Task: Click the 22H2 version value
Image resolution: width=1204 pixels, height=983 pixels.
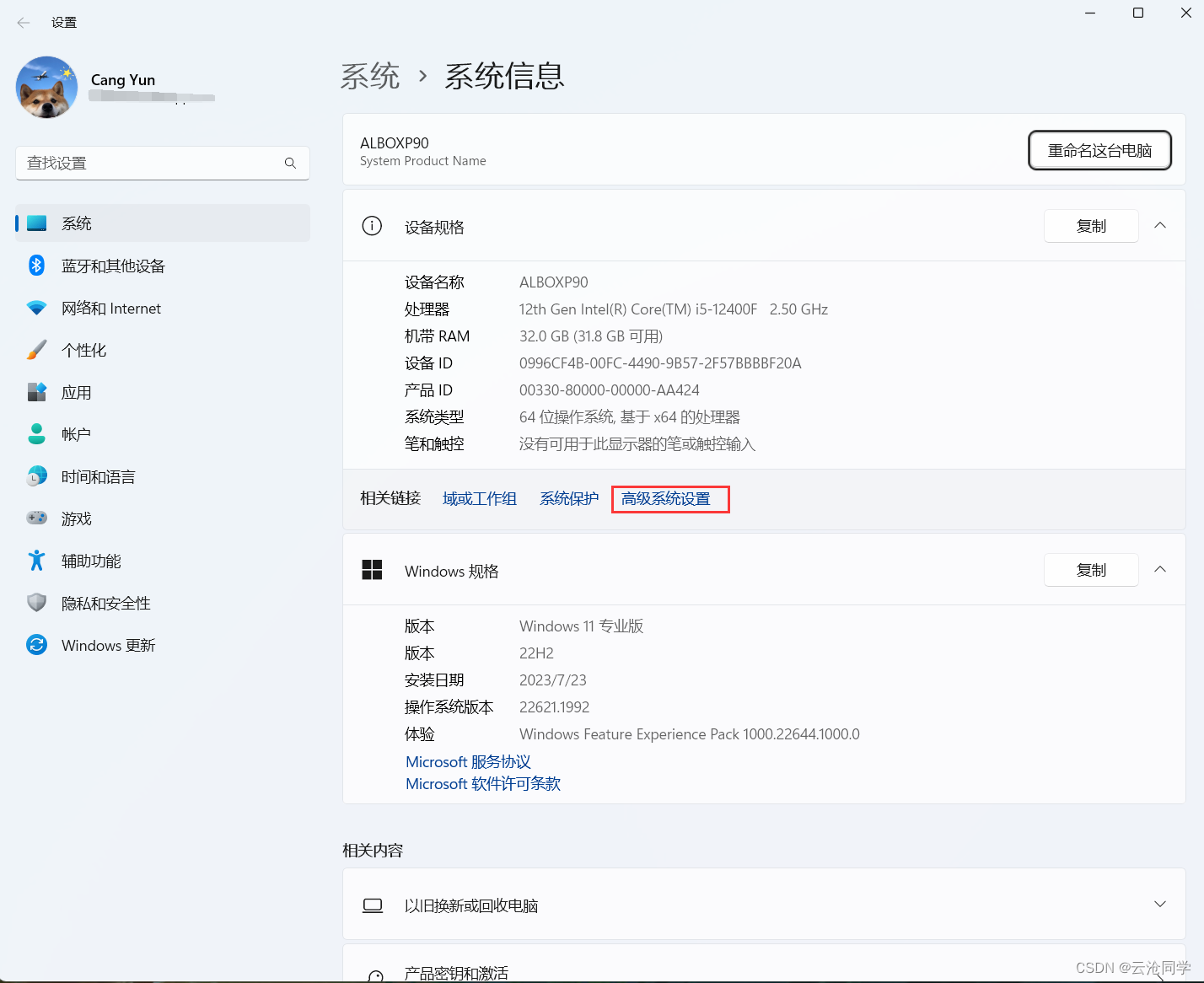Action: (x=536, y=653)
